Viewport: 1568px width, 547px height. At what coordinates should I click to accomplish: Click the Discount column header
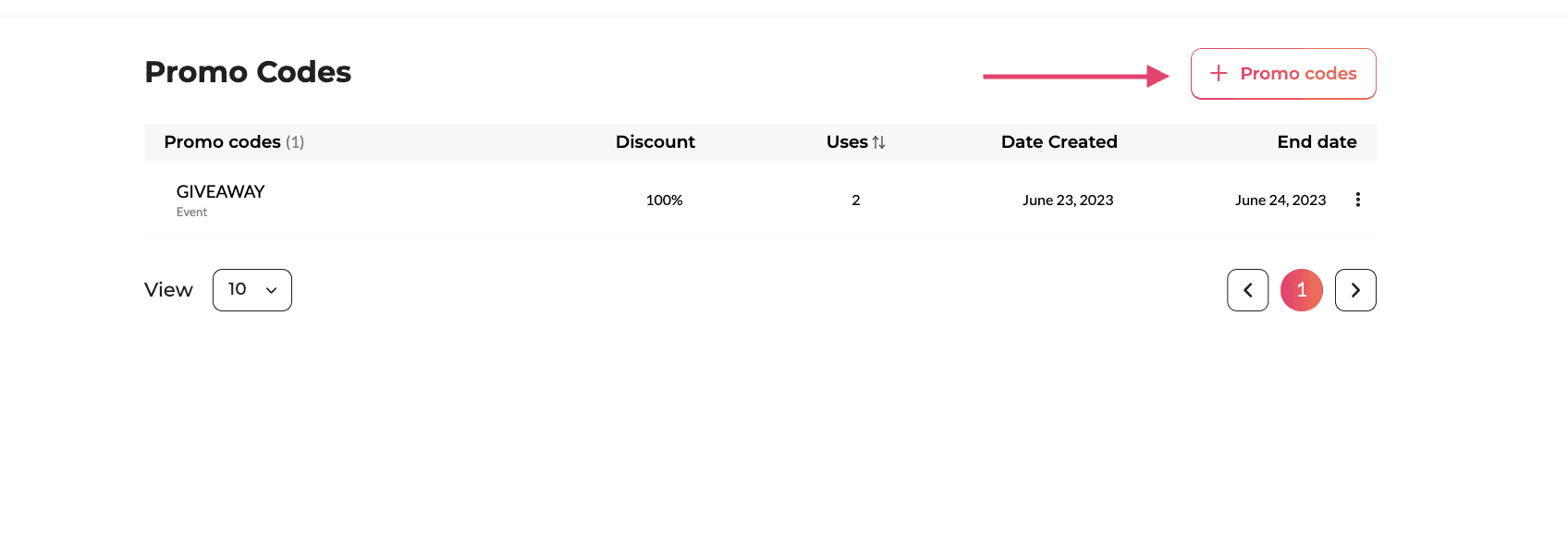coord(655,141)
